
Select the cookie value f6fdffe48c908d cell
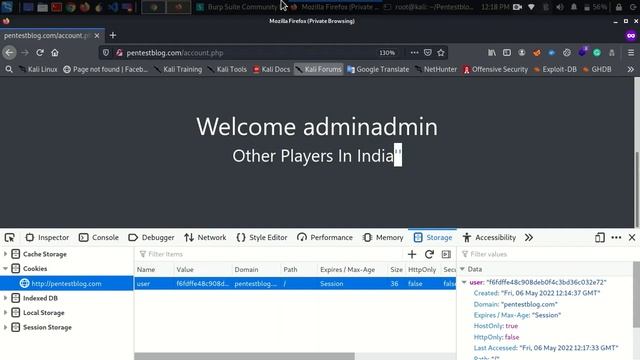(x=202, y=283)
